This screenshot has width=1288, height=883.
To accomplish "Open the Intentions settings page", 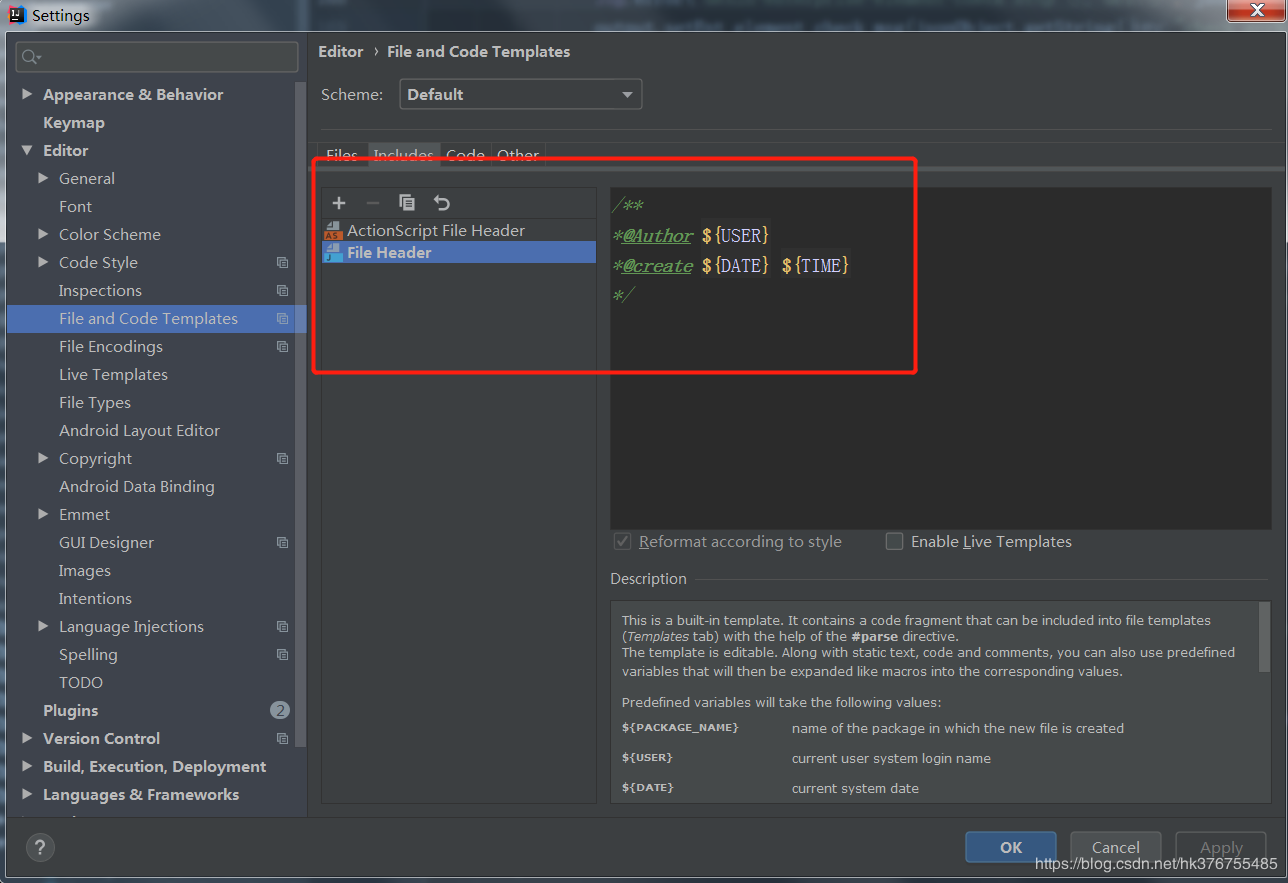I will click(95, 599).
